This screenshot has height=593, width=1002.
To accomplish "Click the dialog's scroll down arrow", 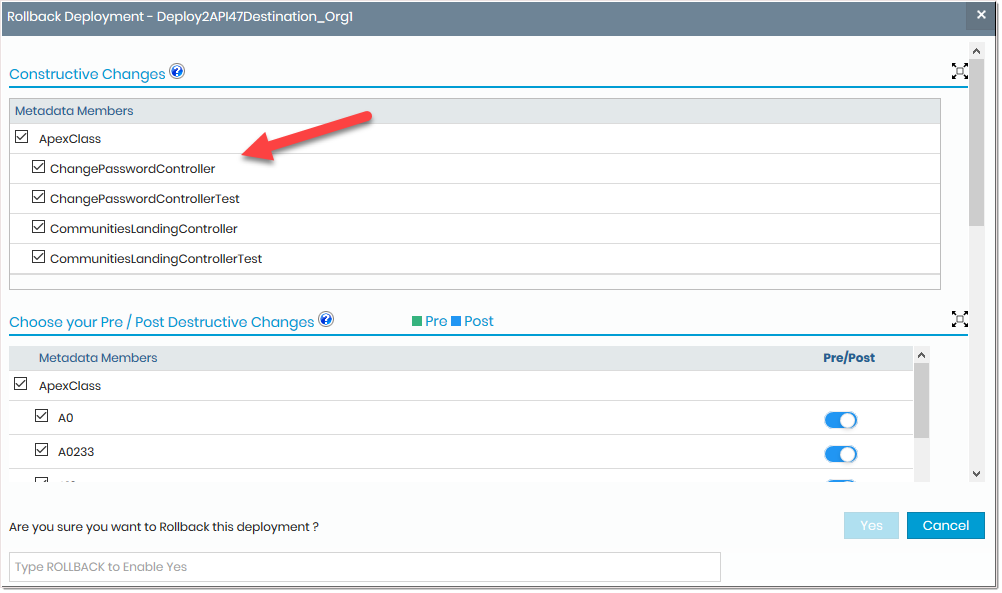I will (x=977, y=473).
